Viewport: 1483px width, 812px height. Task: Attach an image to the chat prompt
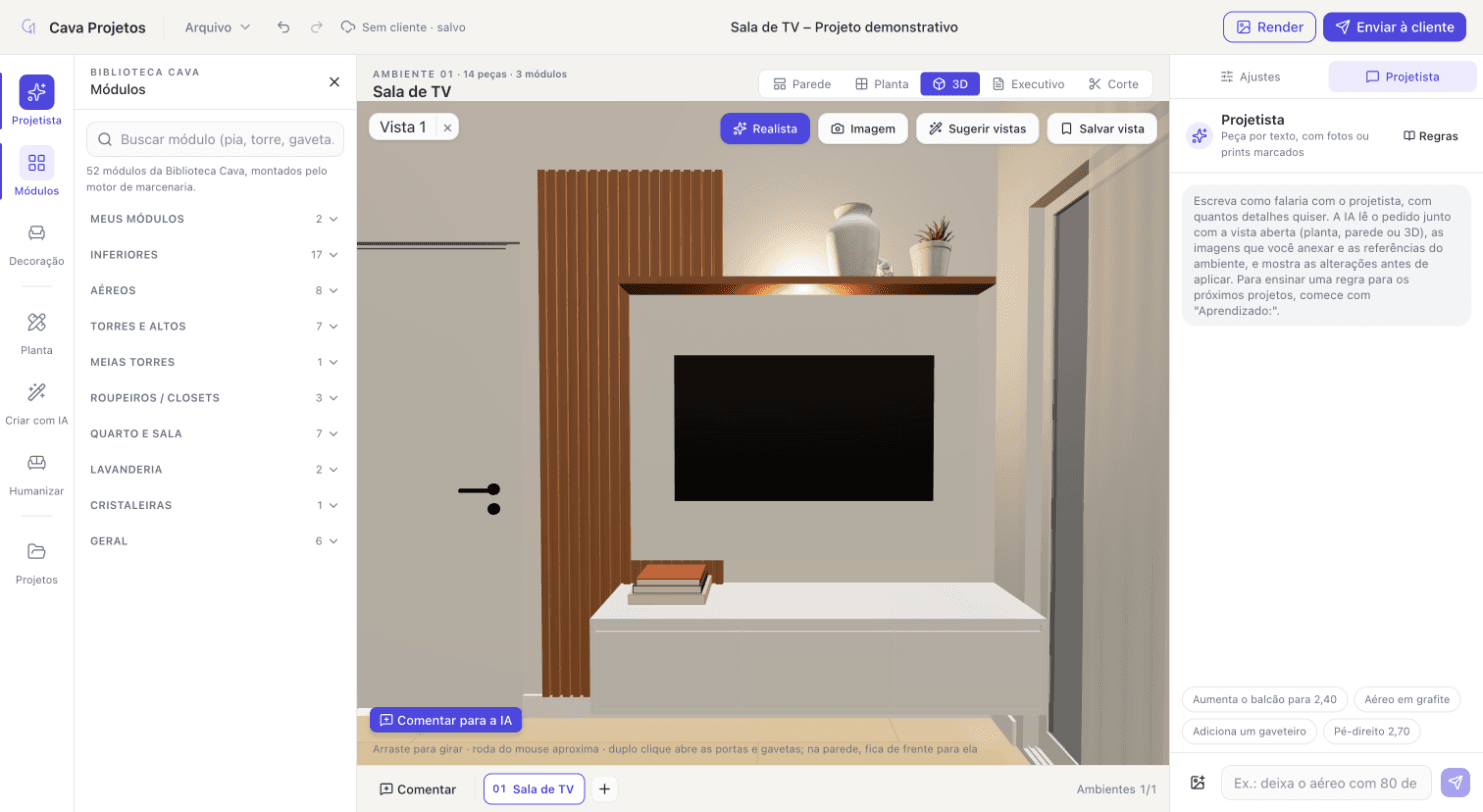(x=1198, y=782)
